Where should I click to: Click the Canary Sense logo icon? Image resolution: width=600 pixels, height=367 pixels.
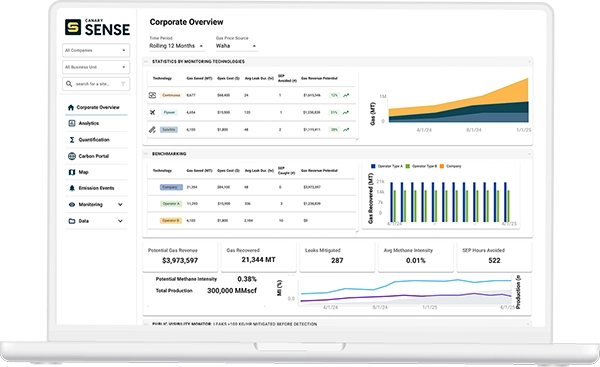(73, 27)
